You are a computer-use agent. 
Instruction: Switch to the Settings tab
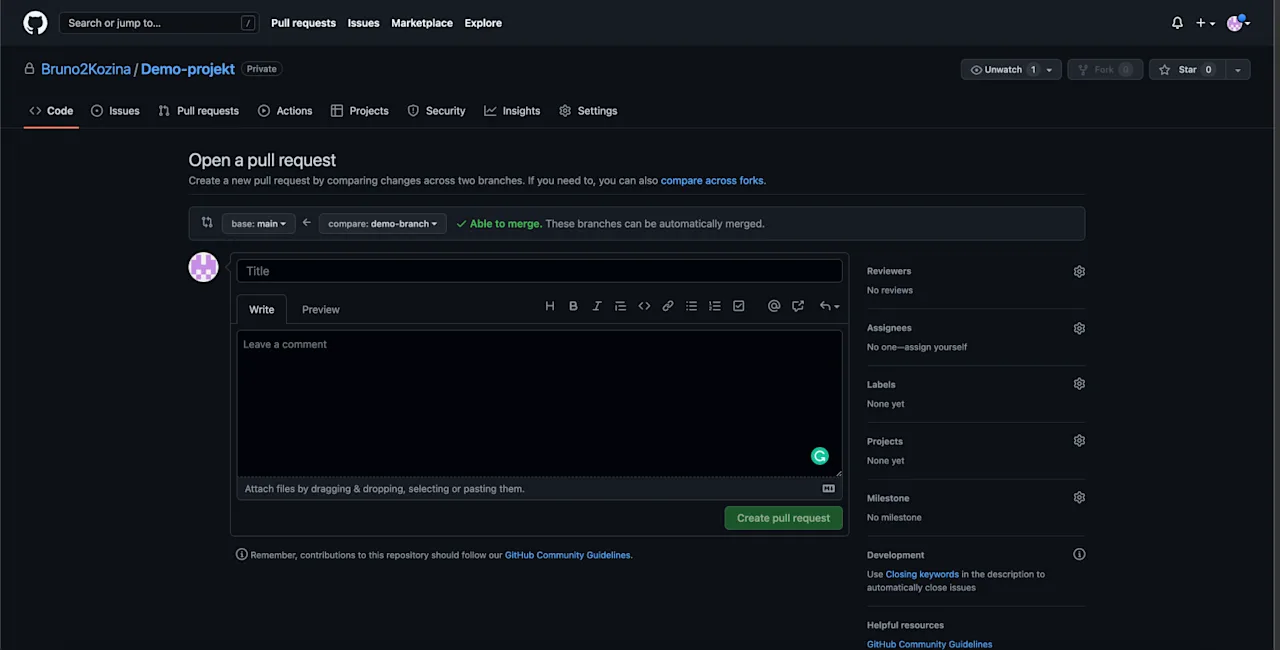tap(588, 111)
